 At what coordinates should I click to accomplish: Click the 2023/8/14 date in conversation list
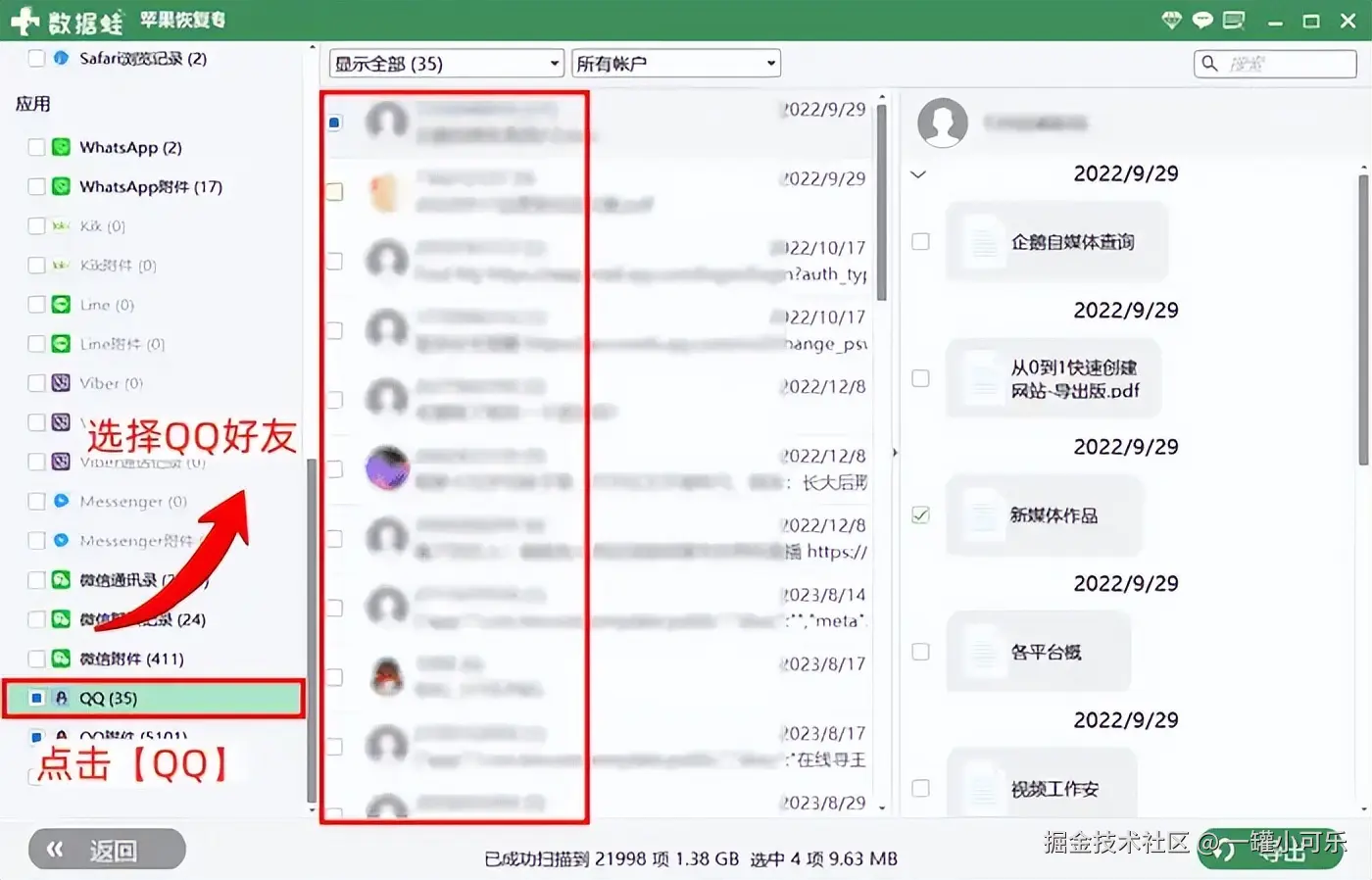(x=824, y=595)
